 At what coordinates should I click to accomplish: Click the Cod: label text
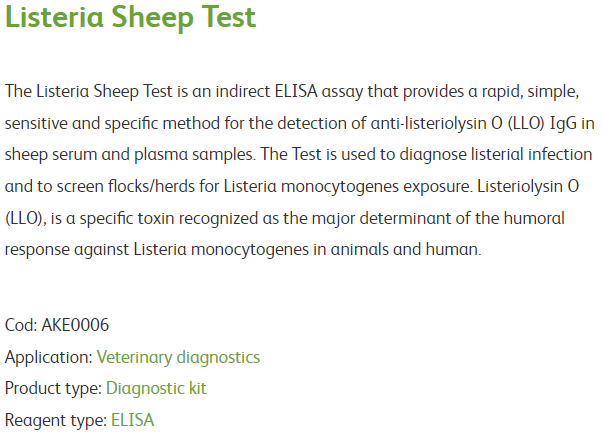tap(21, 325)
